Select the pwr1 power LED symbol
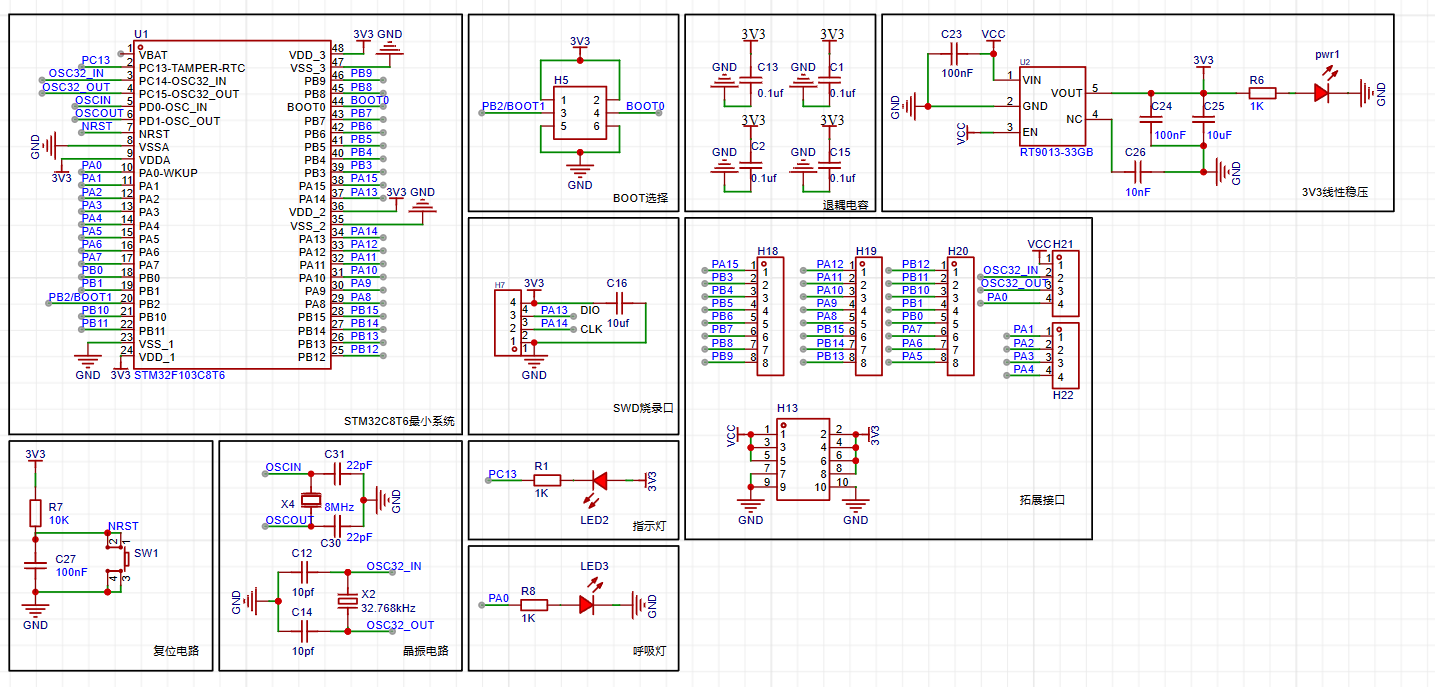 coord(1321,93)
